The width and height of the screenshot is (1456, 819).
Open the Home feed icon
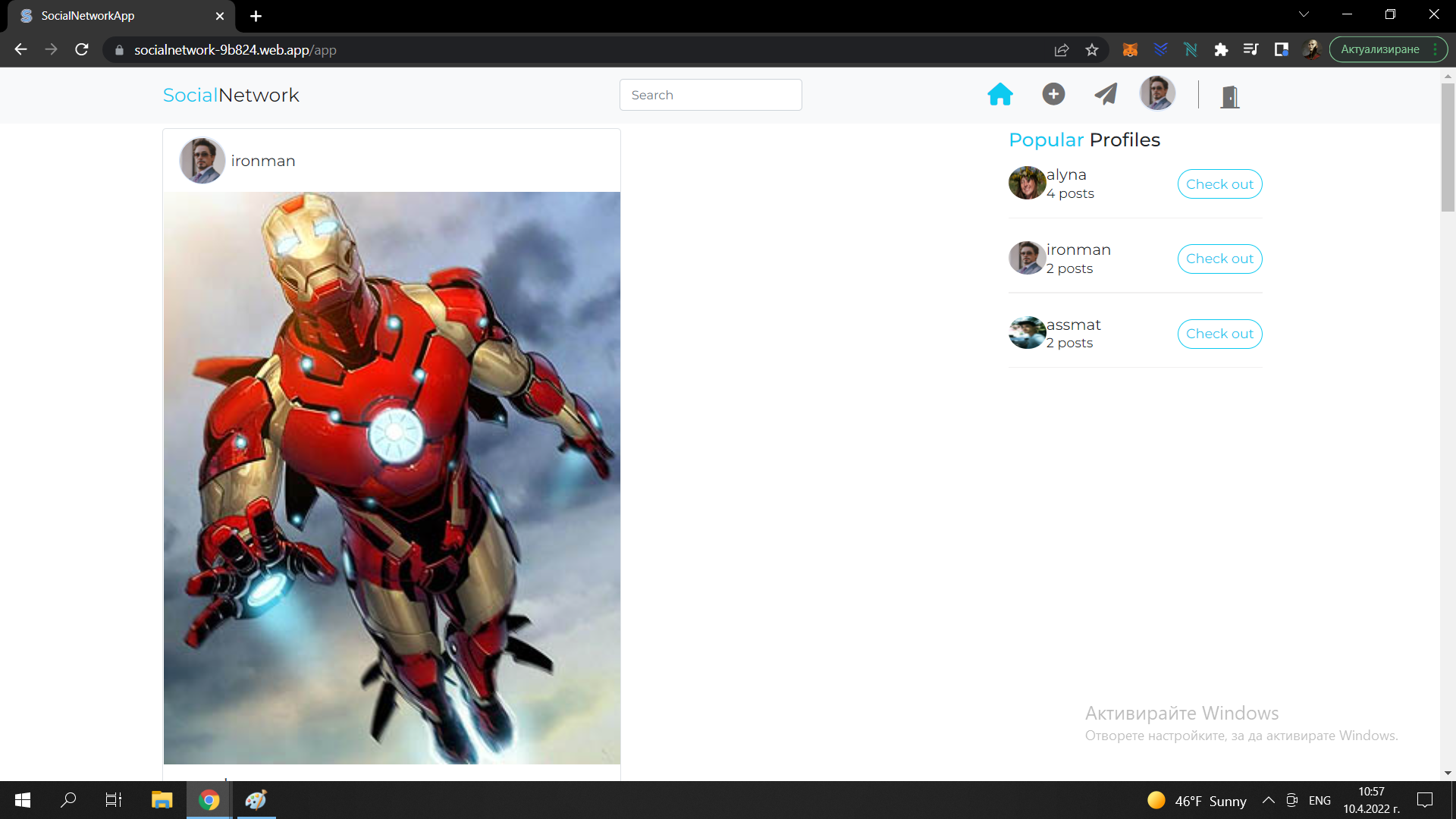pos(1000,94)
